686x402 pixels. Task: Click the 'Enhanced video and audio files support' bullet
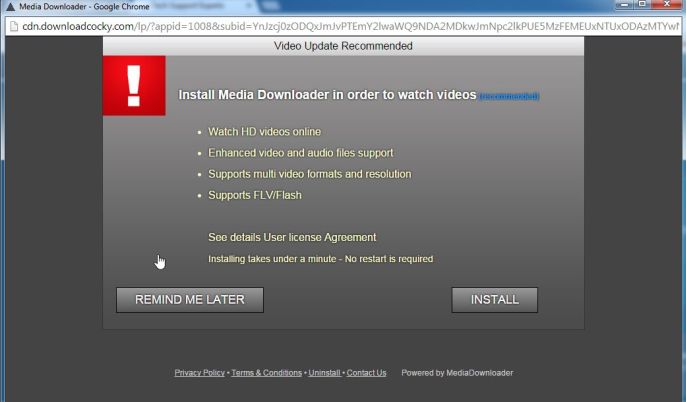tap(301, 153)
